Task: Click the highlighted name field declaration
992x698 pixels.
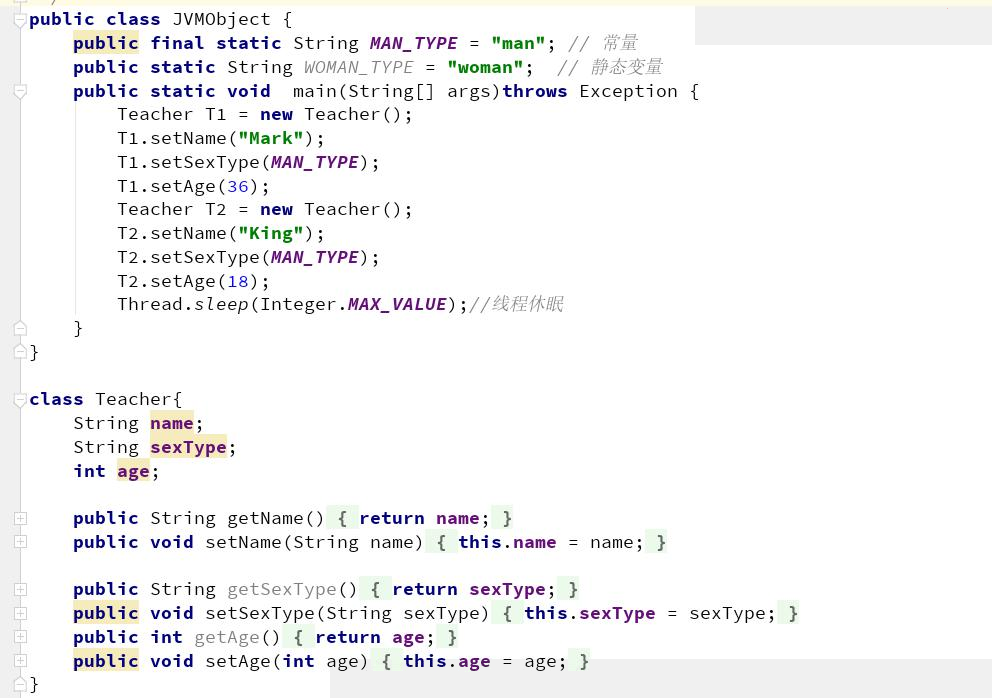Action: (171, 423)
